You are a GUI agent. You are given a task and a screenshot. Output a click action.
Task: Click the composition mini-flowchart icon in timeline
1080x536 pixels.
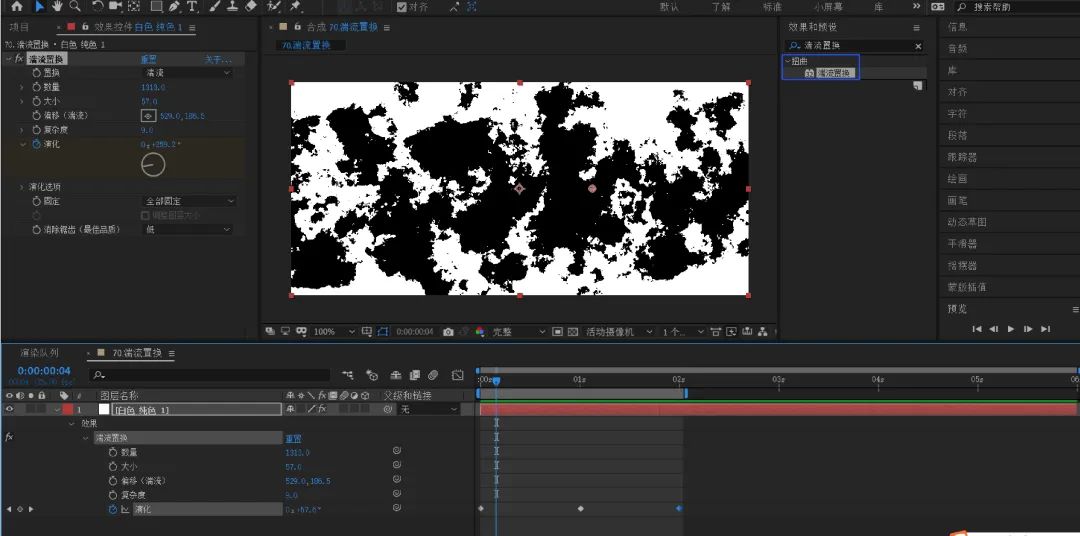pos(348,375)
